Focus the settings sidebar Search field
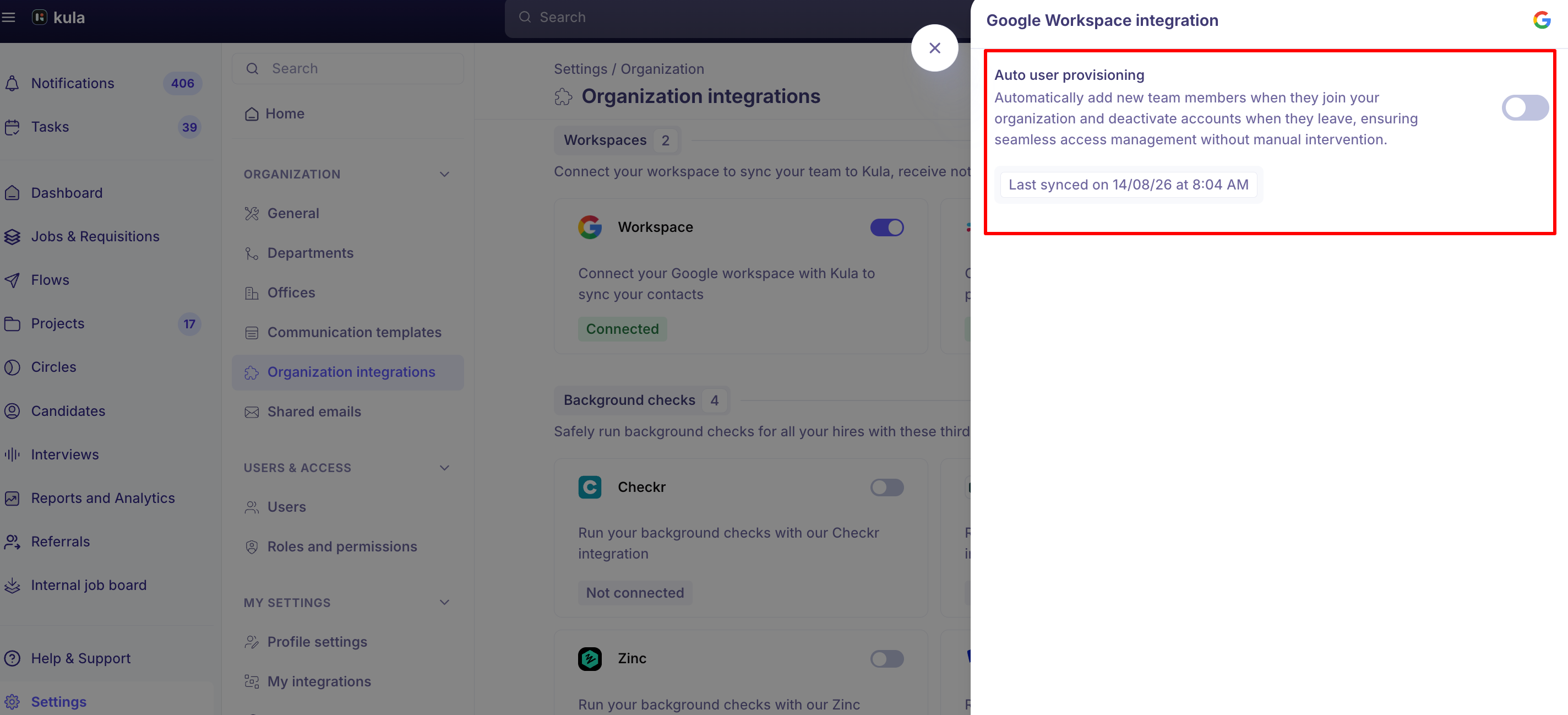The image size is (1568, 715). click(x=347, y=69)
